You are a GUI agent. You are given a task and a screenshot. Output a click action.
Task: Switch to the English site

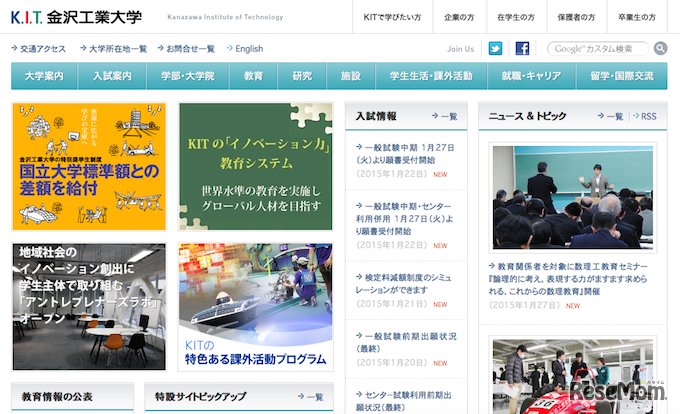(245, 49)
